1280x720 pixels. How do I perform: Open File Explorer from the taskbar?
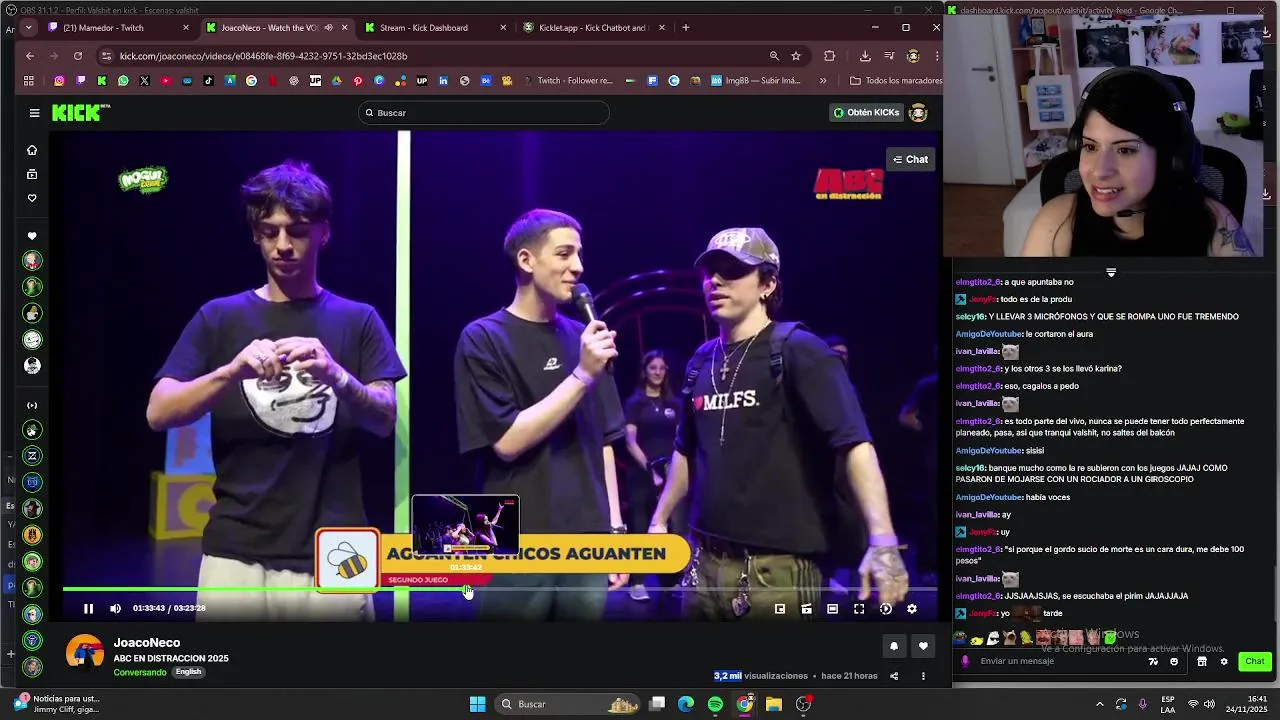[774, 704]
